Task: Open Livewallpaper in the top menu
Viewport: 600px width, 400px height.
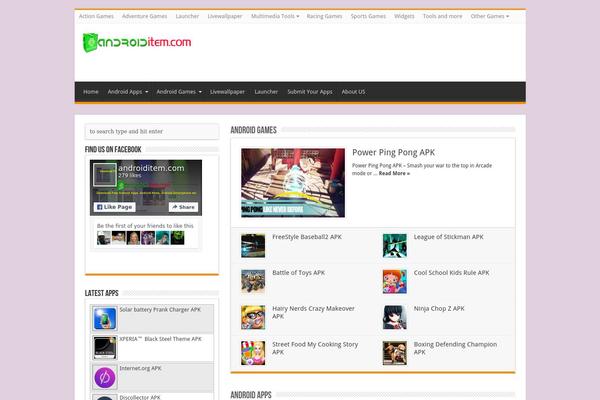Action: [225, 16]
